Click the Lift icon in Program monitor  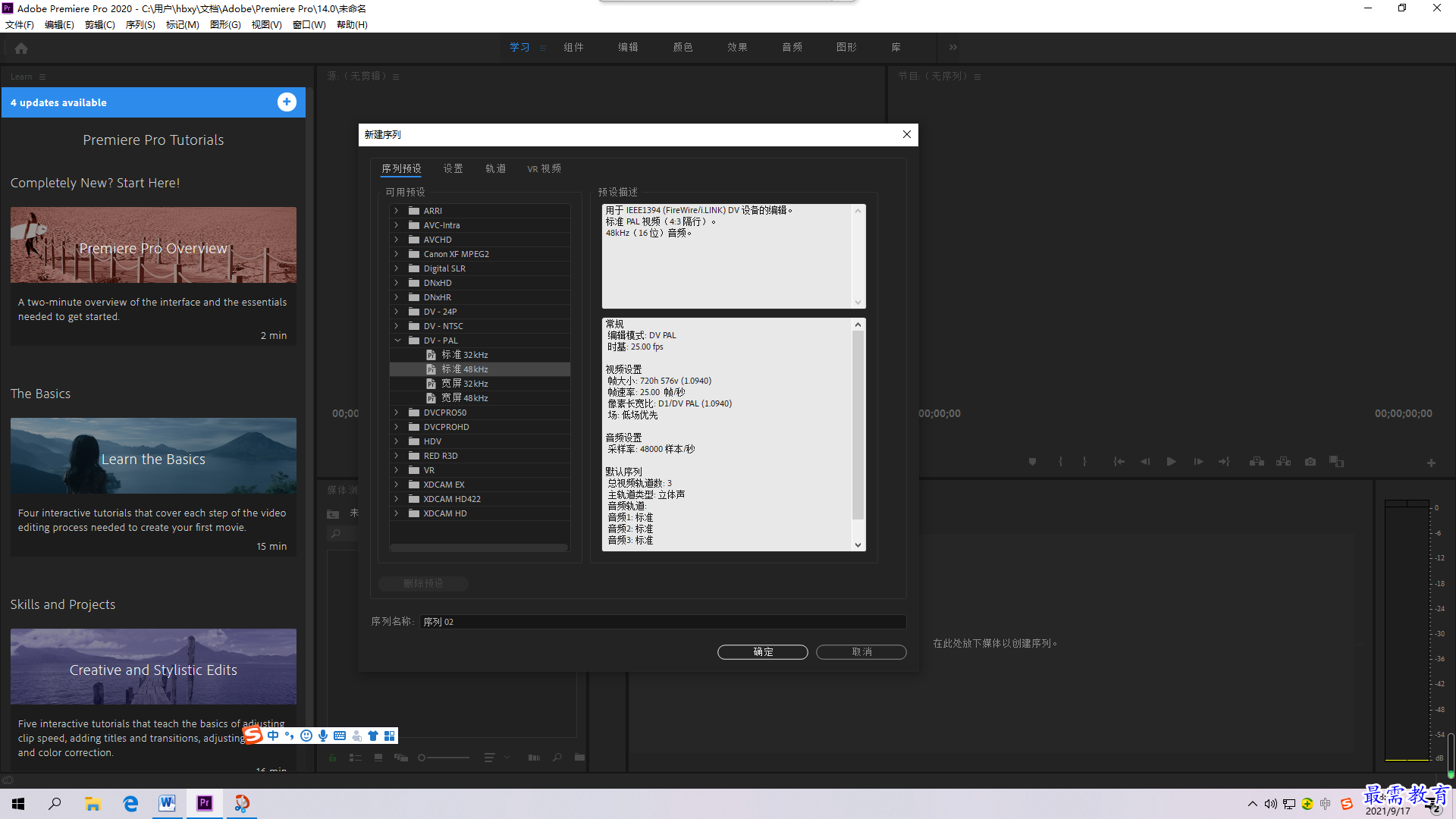(x=1257, y=461)
